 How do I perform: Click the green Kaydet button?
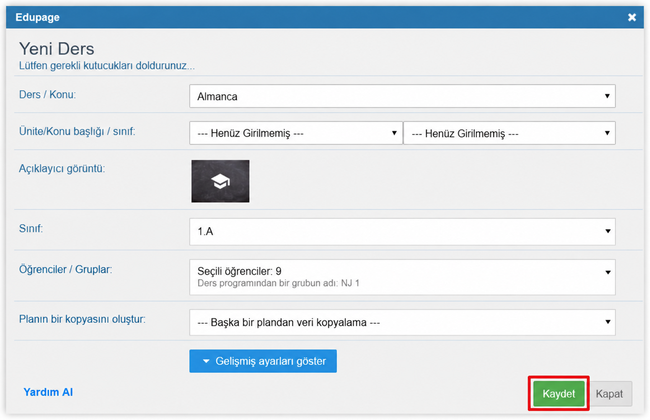pos(558,393)
